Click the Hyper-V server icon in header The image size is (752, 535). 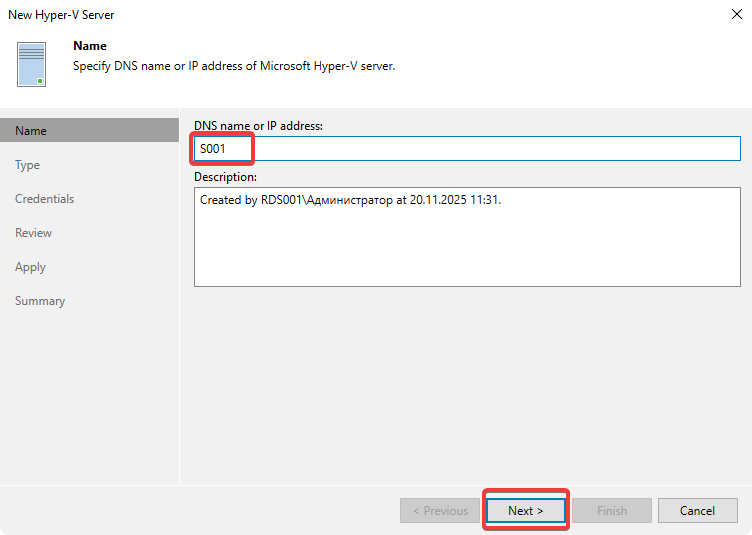[31, 64]
